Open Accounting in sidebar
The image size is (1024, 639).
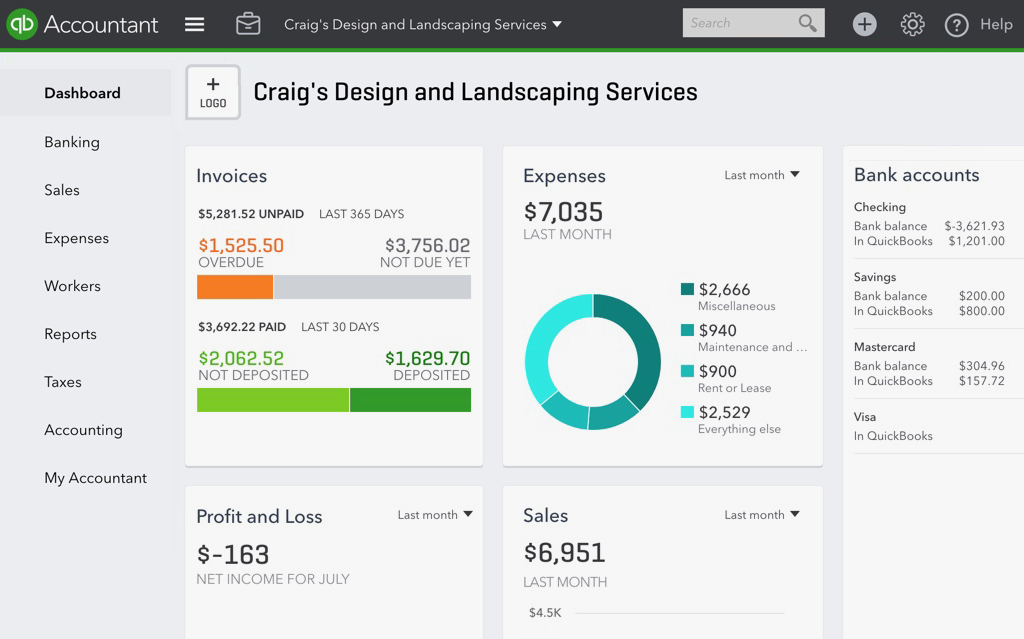[84, 430]
